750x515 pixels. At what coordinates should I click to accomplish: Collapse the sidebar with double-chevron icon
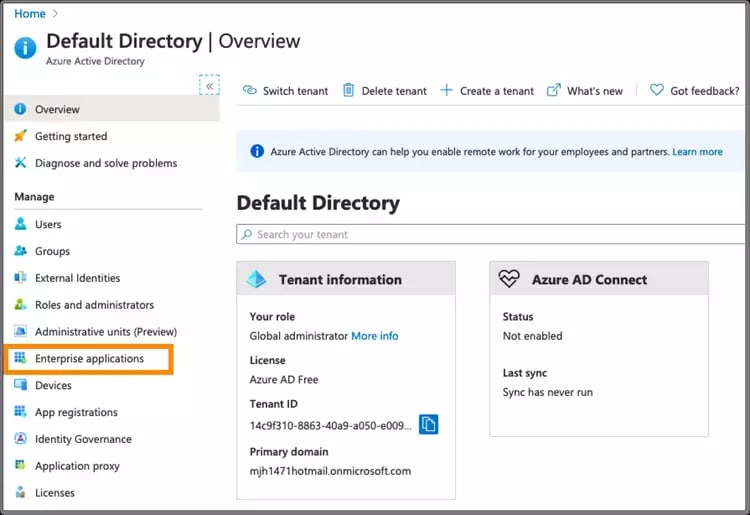(x=209, y=86)
